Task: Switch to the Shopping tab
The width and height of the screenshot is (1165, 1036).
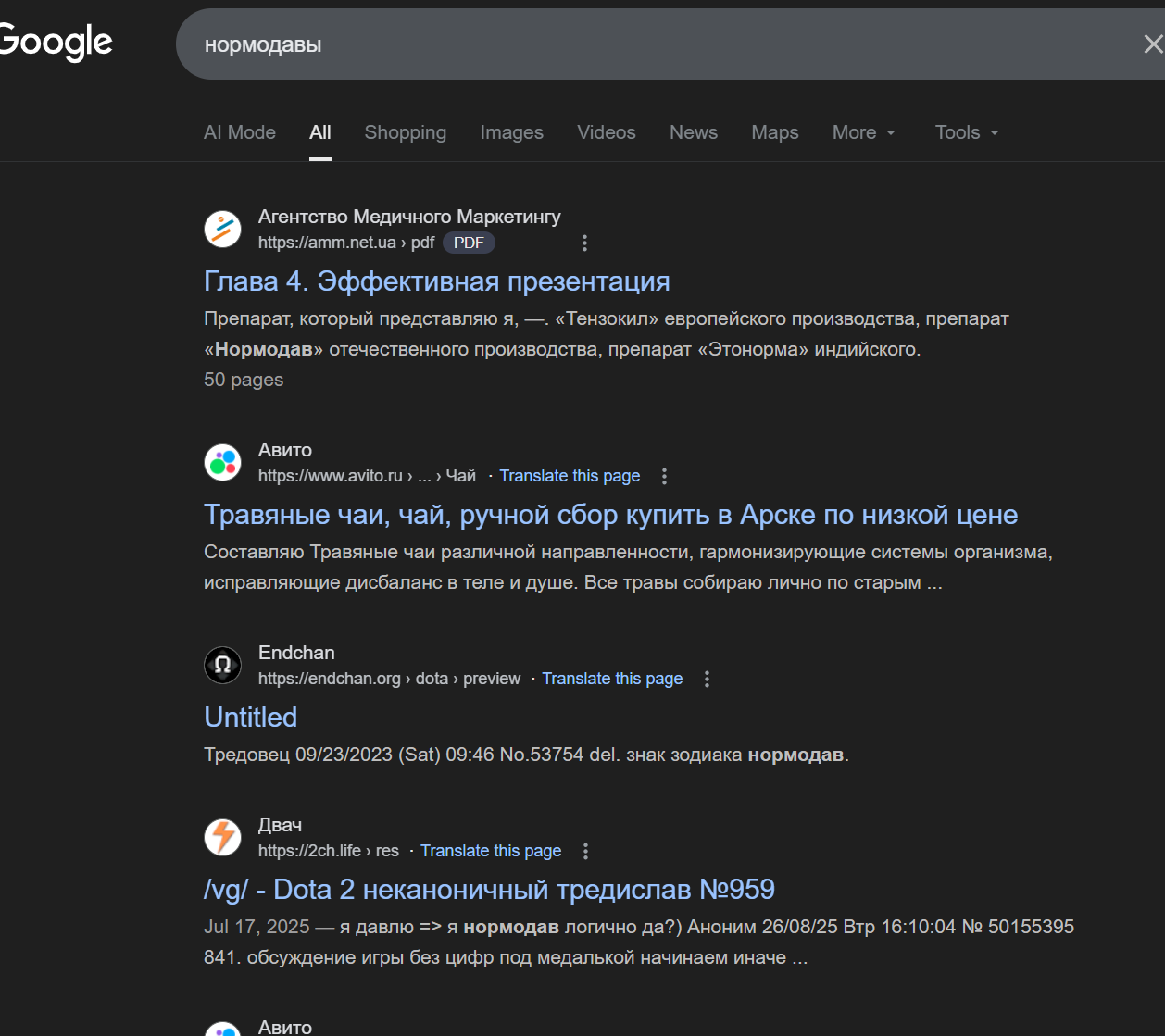Action: click(406, 132)
